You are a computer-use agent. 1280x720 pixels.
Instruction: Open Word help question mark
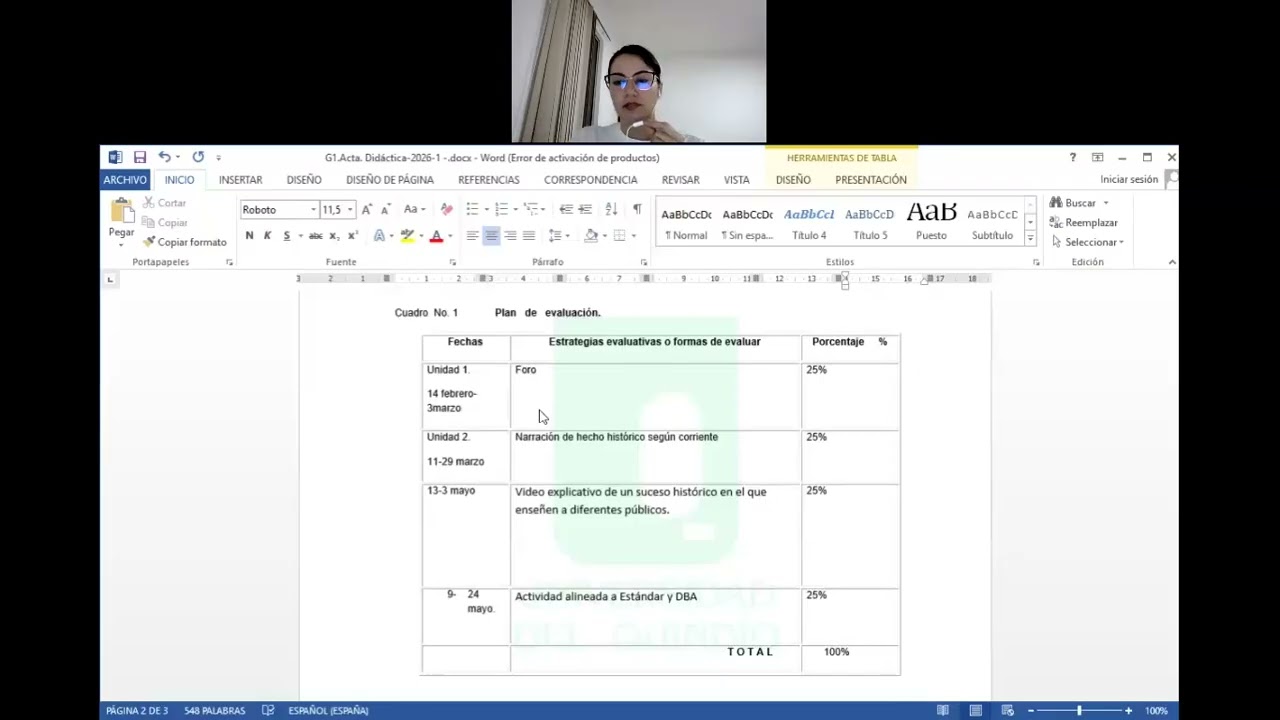(x=1073, y=157)
